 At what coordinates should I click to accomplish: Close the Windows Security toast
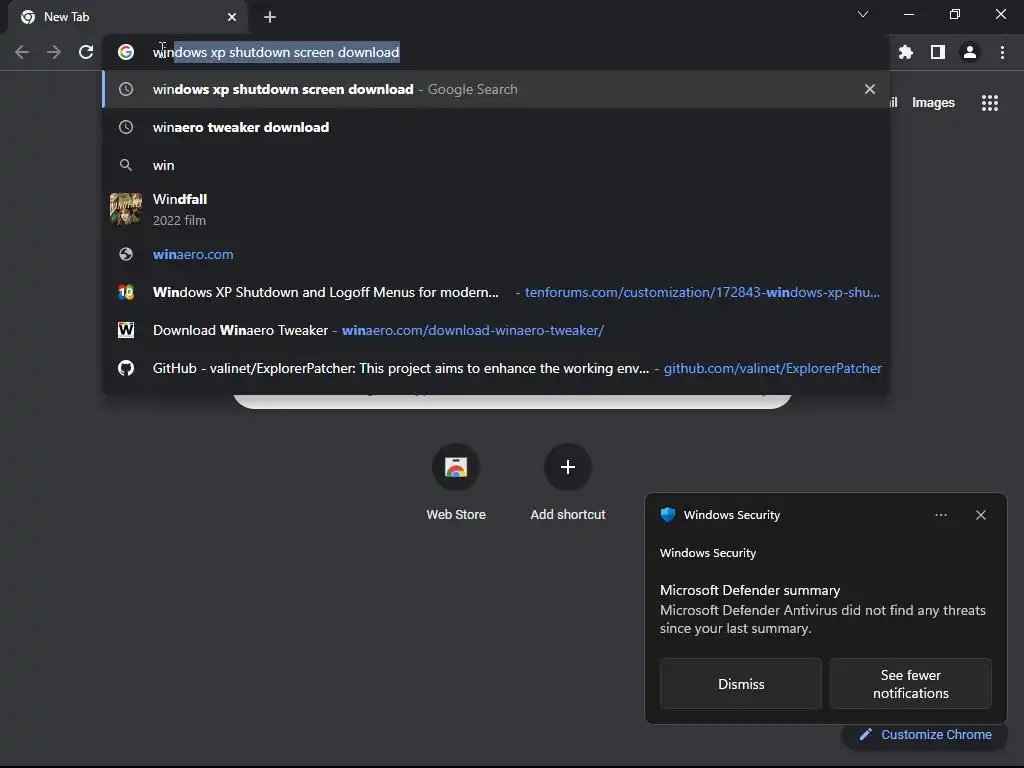(980, 515)
